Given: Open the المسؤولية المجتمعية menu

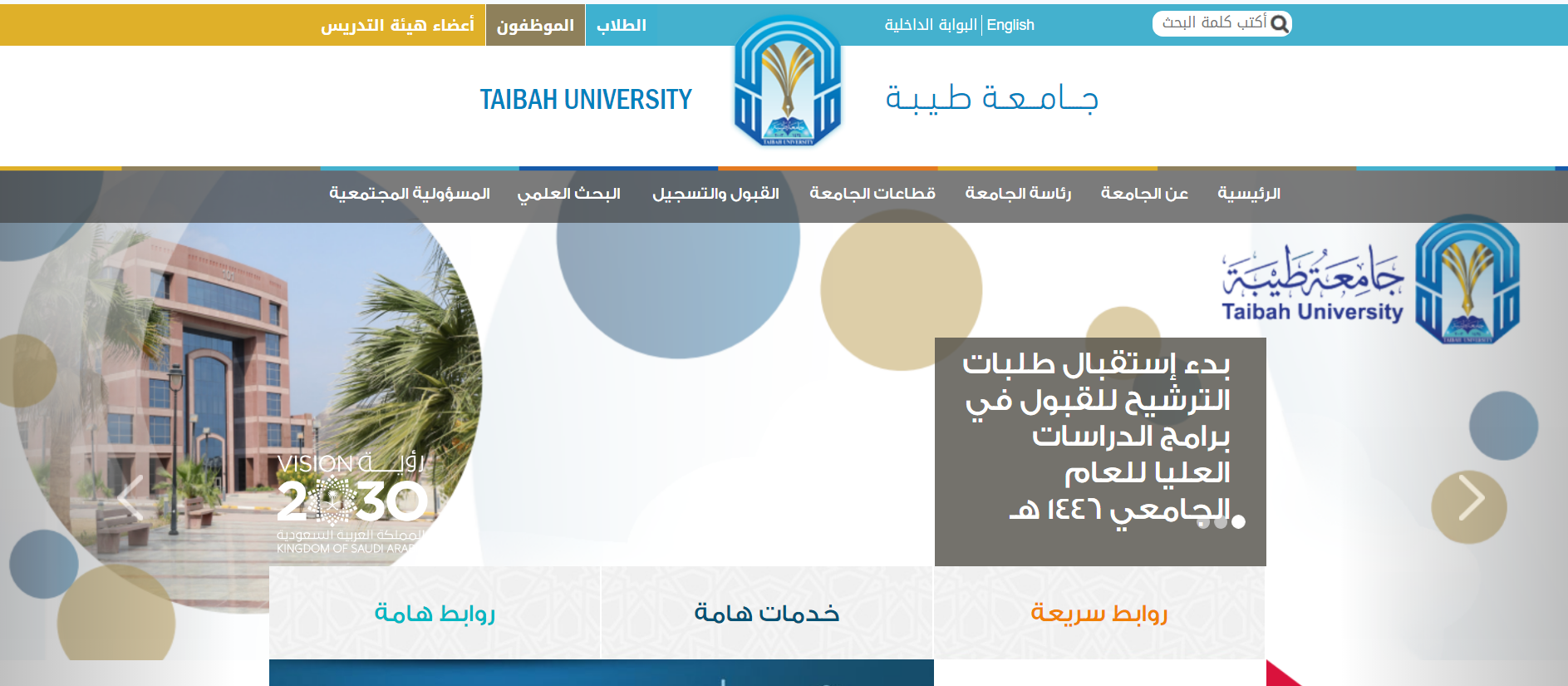Looking at the screenshot, I should tap(410, 194).
